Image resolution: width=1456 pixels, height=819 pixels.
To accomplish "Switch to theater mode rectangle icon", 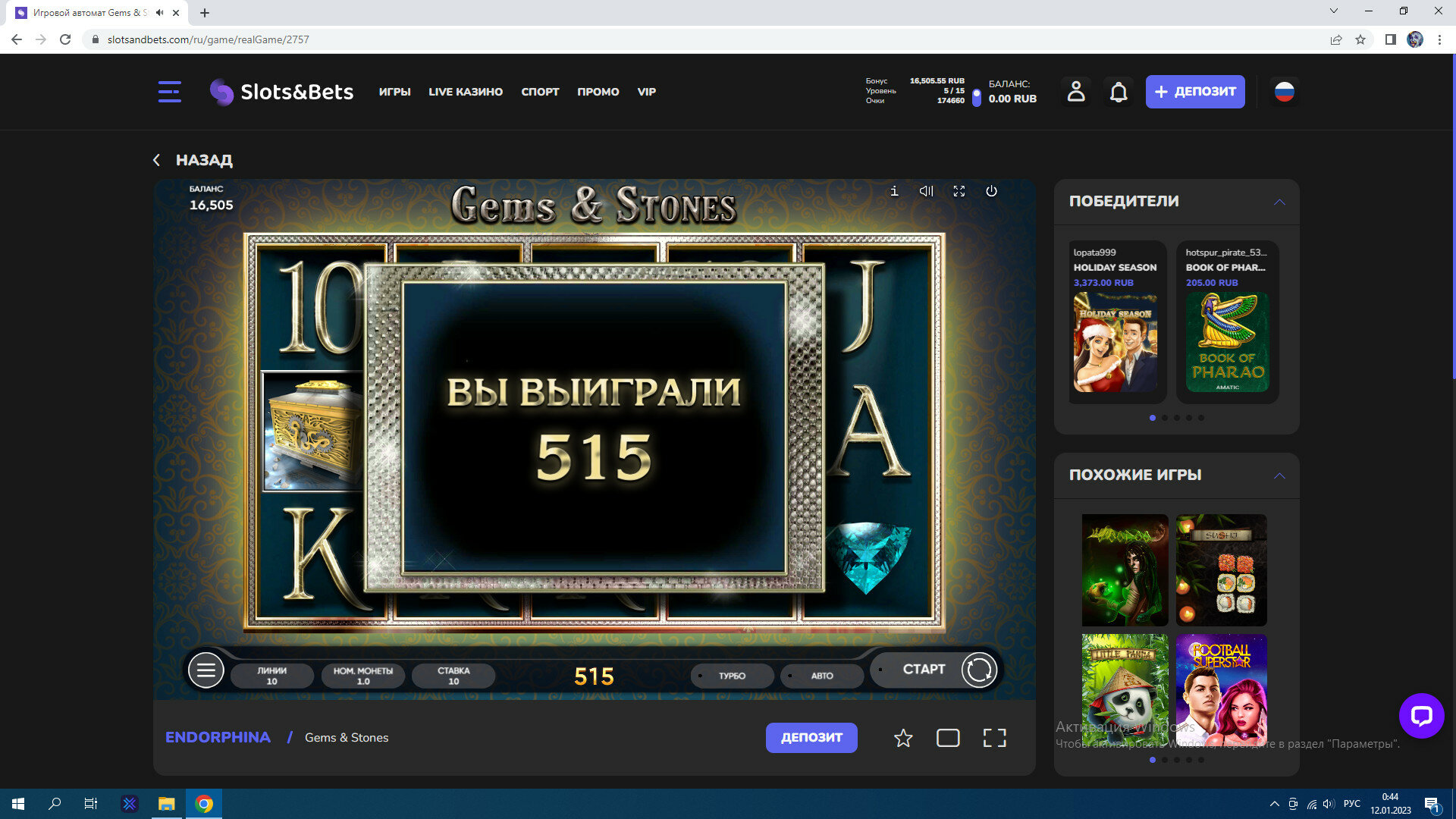I will 948,738.
